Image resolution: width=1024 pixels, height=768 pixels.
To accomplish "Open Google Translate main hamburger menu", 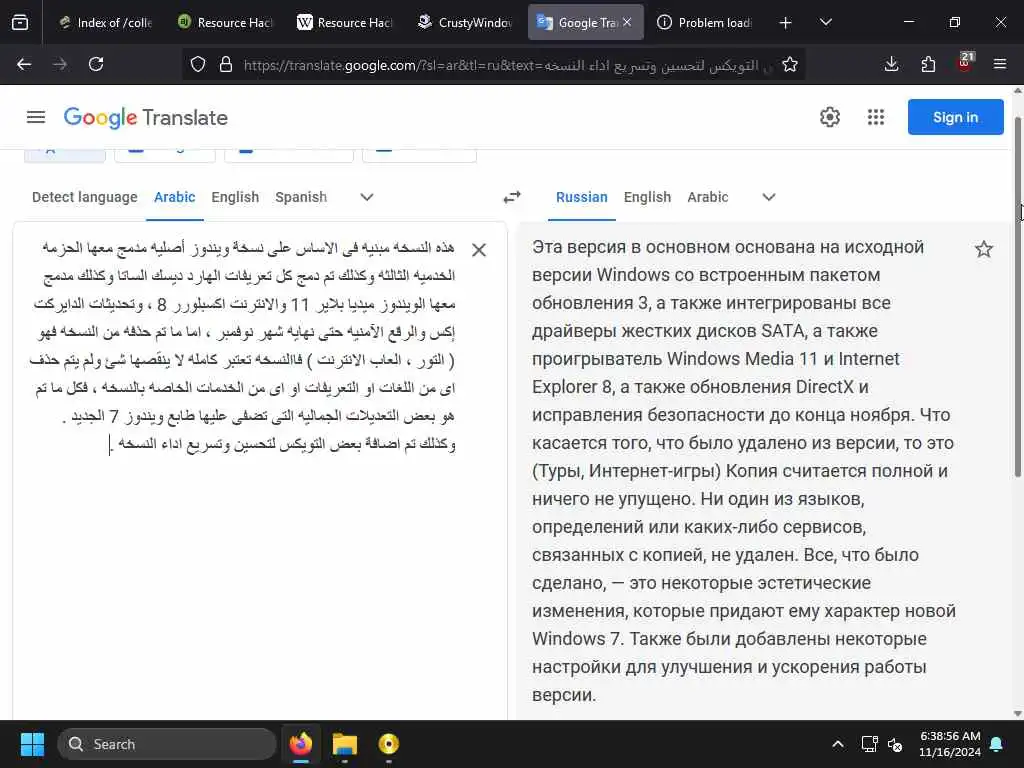I will (36, 118).
